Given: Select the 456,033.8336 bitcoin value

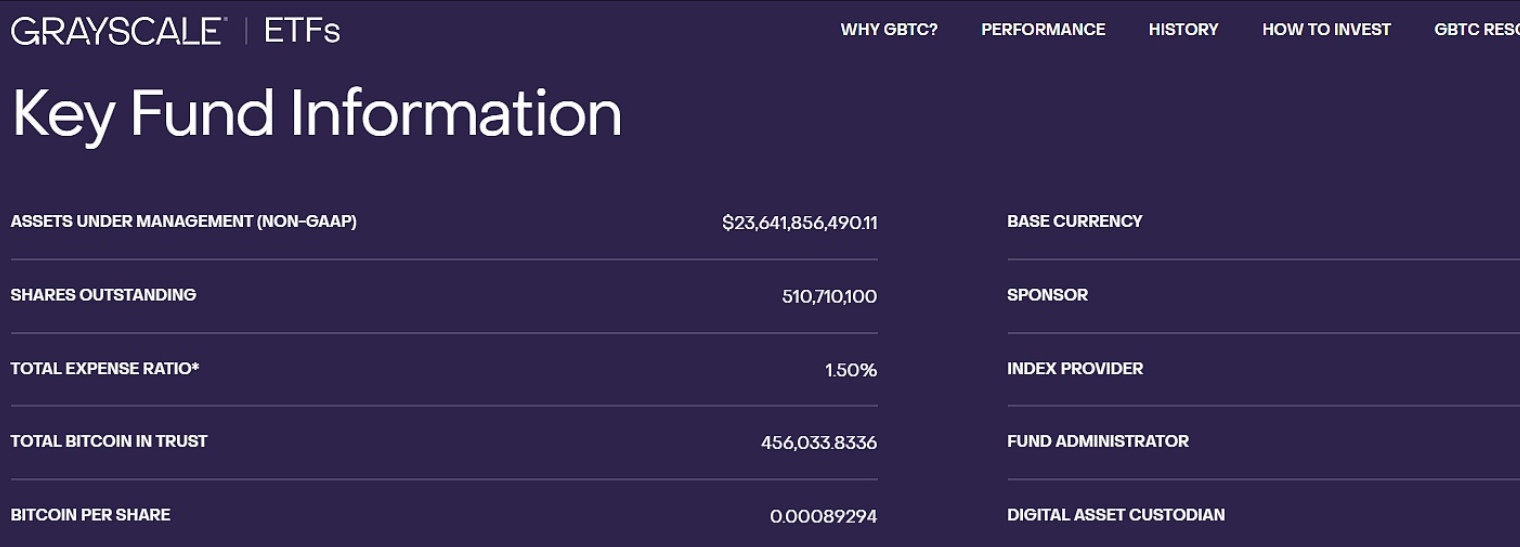Looking at the screenshot, I should (x=818, y=443).
